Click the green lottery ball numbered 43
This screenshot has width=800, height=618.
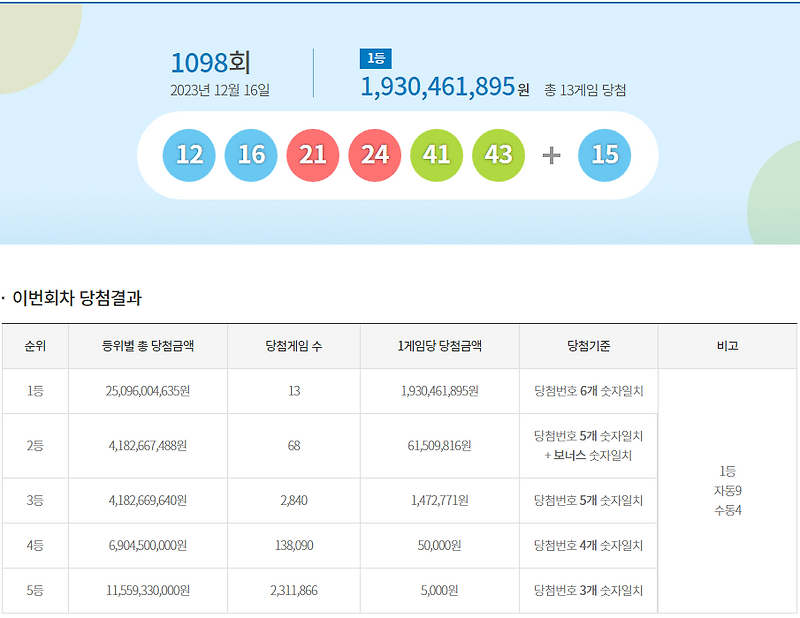point(498,155)
